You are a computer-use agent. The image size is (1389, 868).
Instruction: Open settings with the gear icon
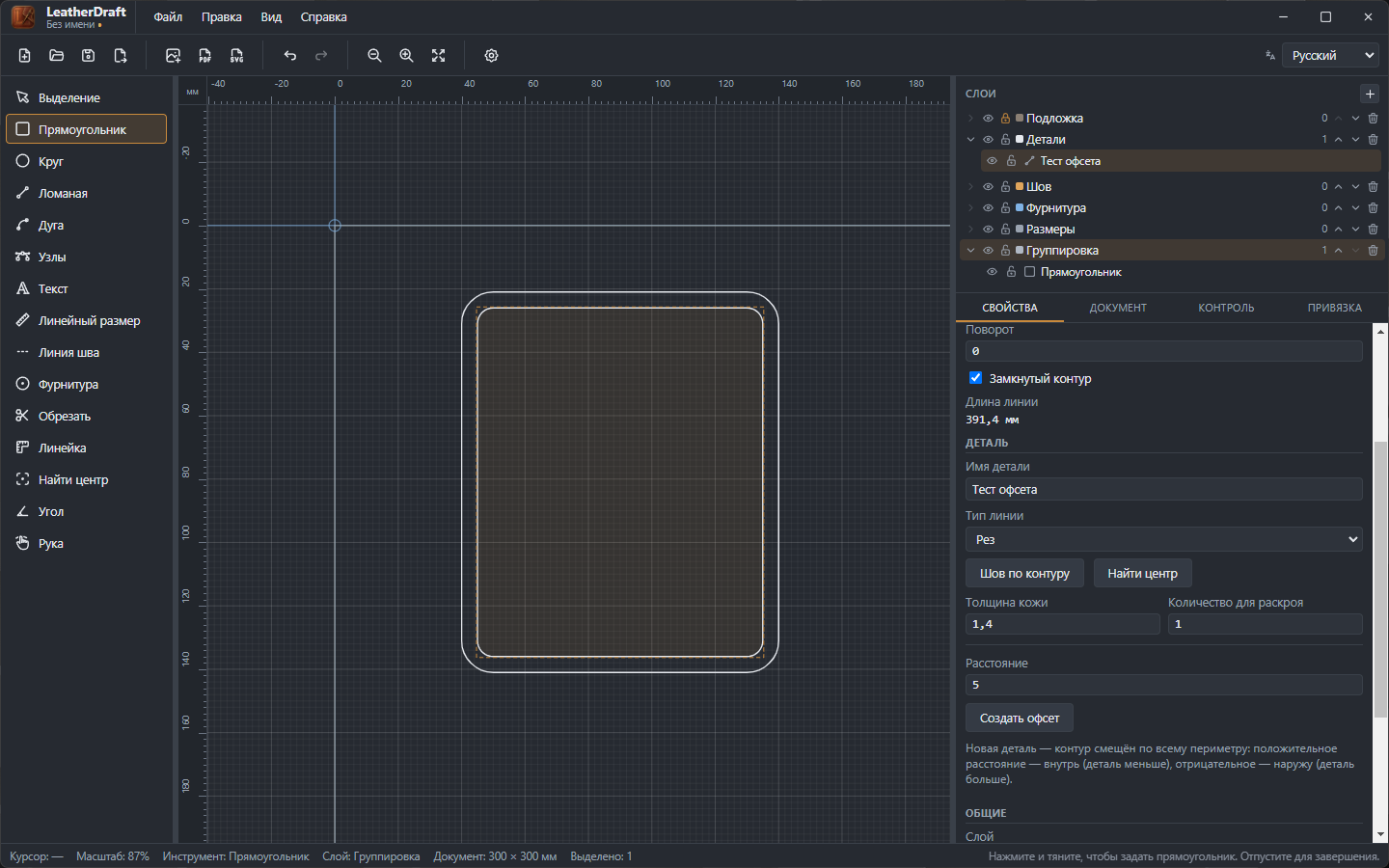point(492,56)
